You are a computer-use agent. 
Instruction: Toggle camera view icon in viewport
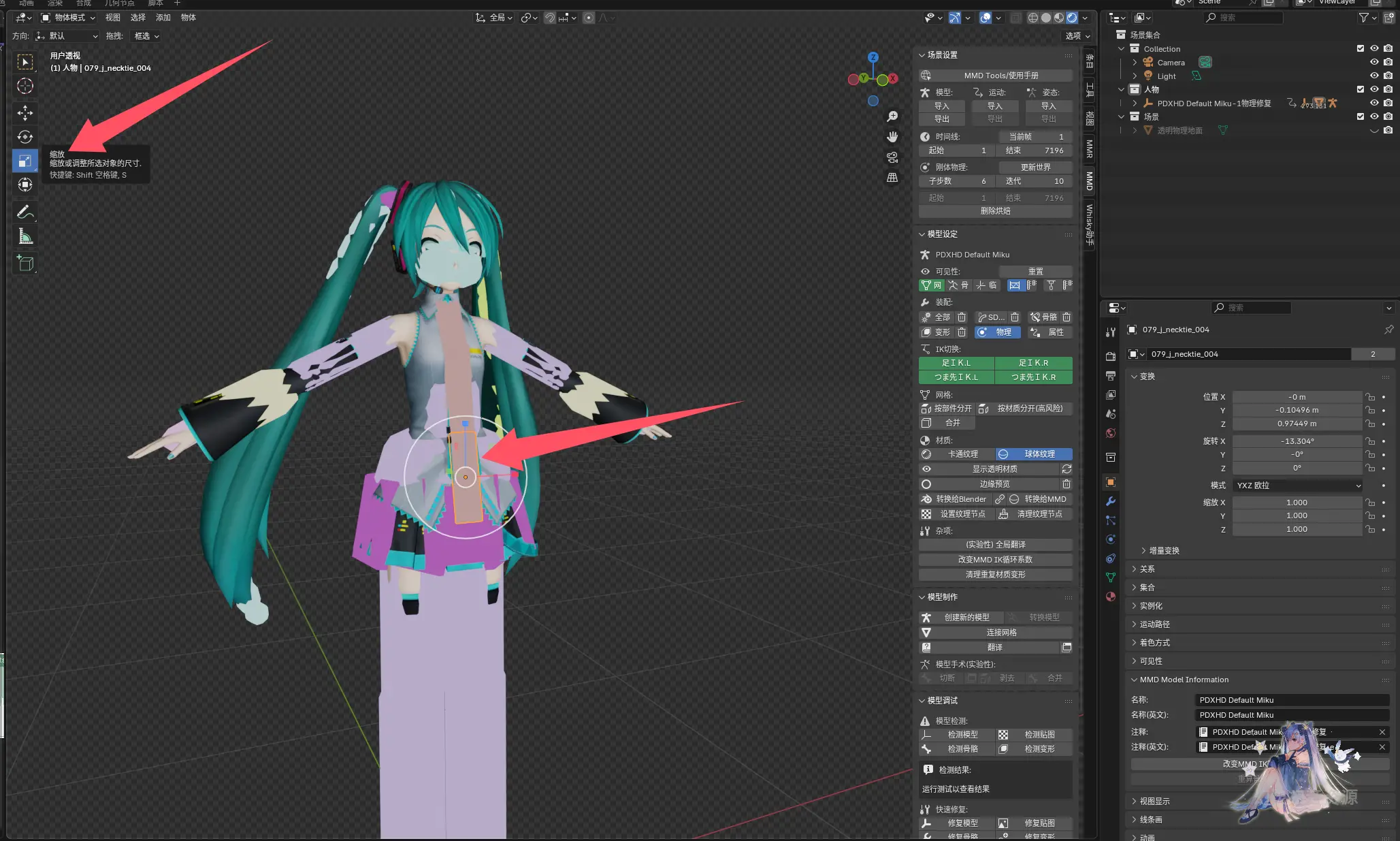pos(892,157)
